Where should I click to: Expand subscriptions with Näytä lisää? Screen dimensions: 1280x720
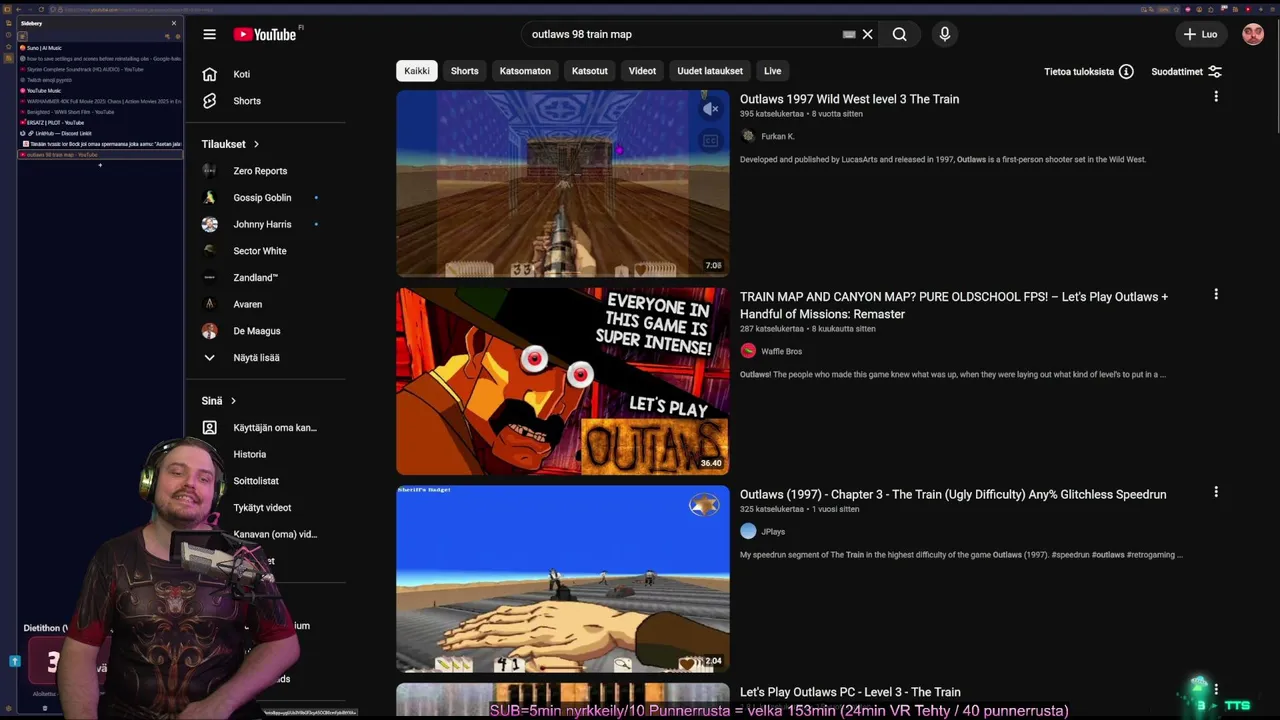pos(256,358)
